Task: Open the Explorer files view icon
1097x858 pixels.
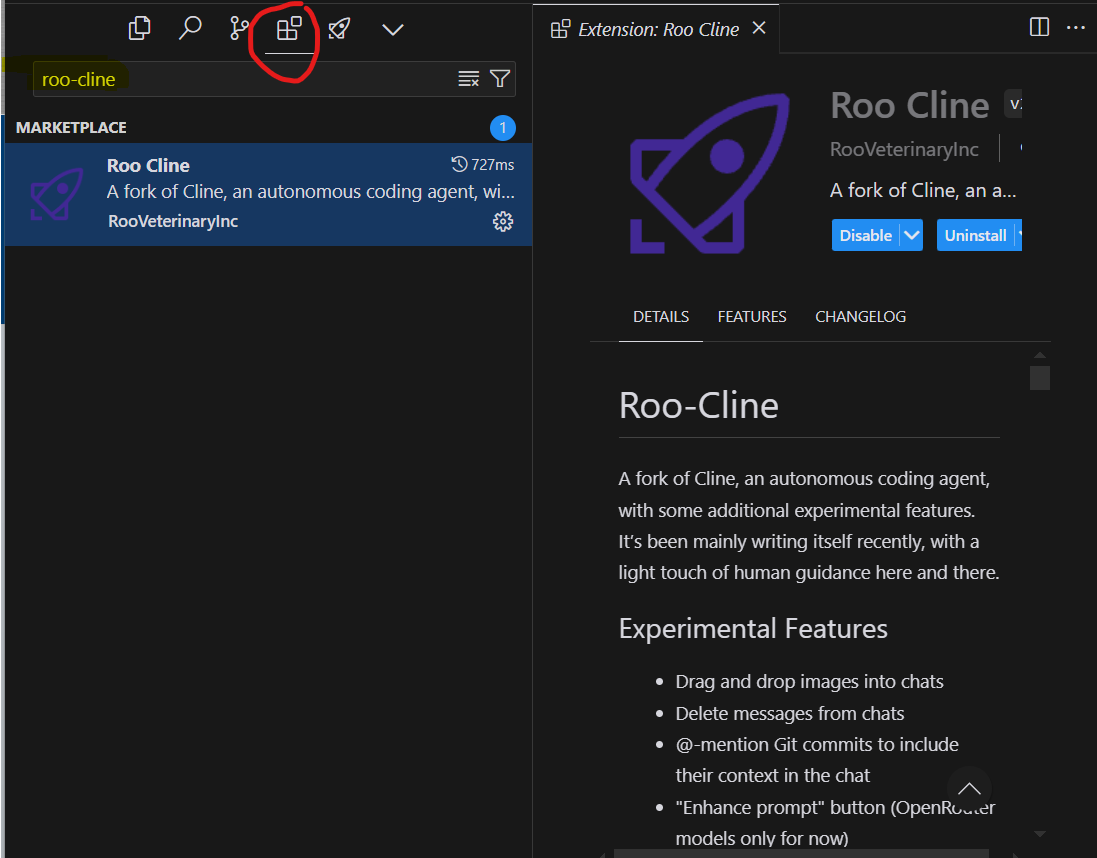Action: click(x=139, y=29)
